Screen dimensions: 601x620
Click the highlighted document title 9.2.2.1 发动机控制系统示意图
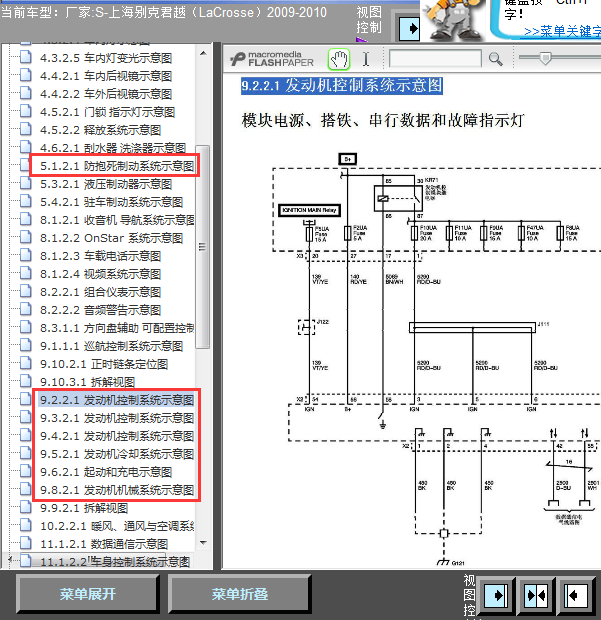[342, 86]
